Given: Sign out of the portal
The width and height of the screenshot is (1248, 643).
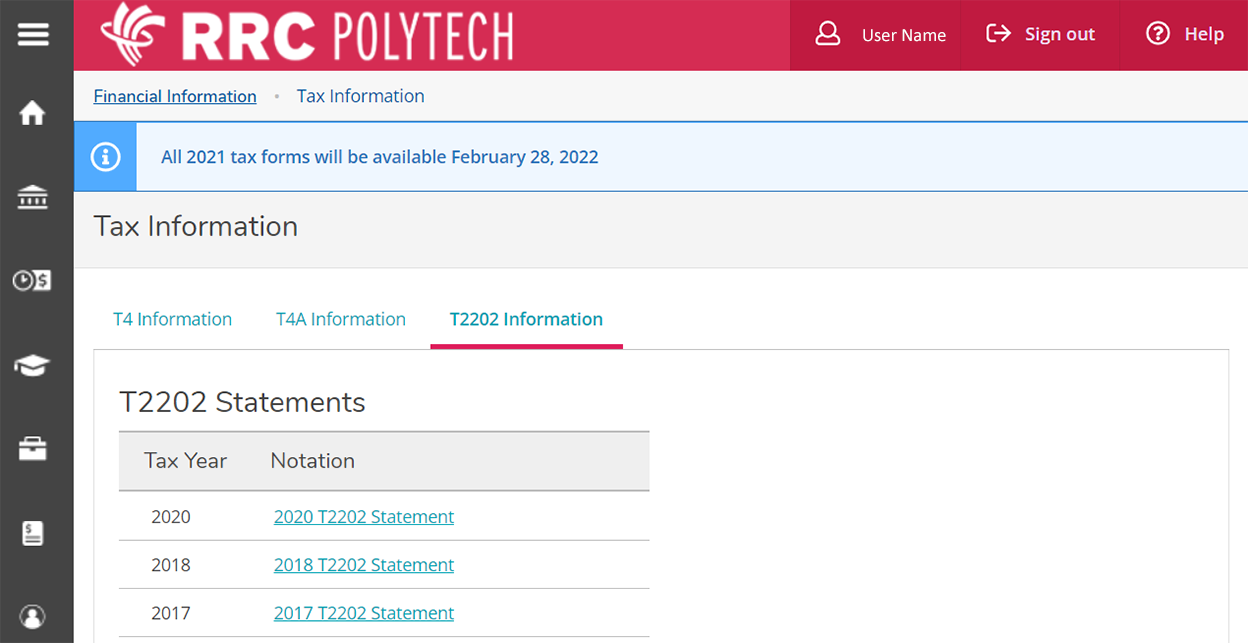Looking at the screenshot, I should (x=1040, y=35).
